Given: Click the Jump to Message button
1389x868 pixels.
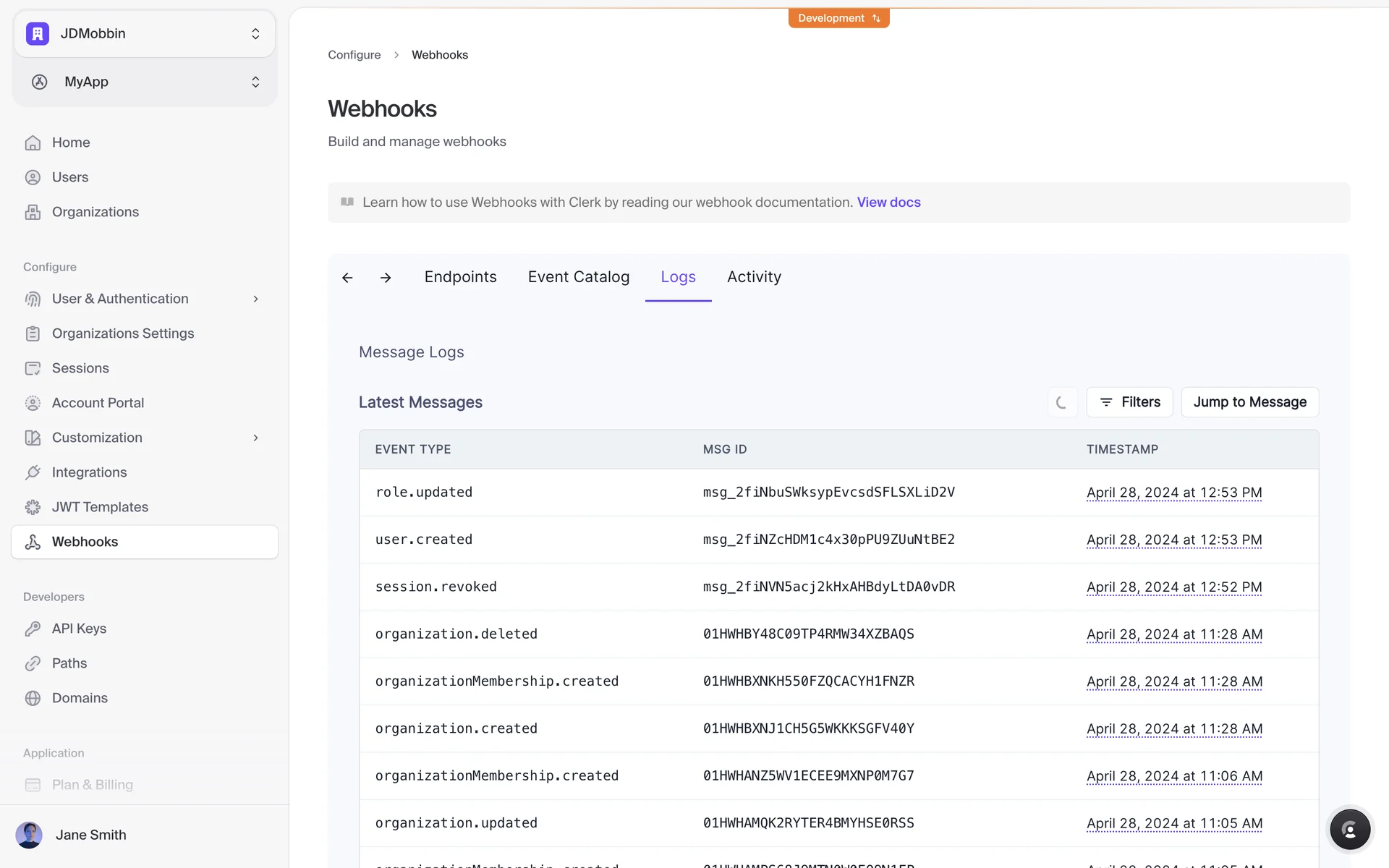Looking at the screenshot, I should pyautogui.click(x=1249, y=402).
